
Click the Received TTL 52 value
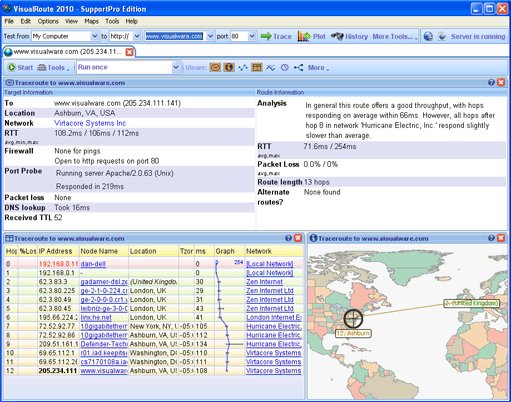pos(58,218)
